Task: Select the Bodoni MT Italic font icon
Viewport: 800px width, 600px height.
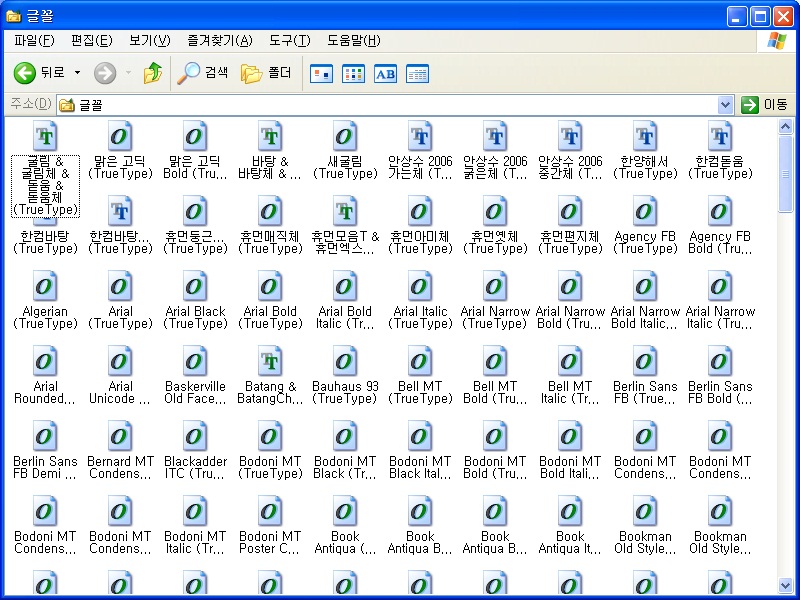Action: pyautogui.click(x=195, y=511)
